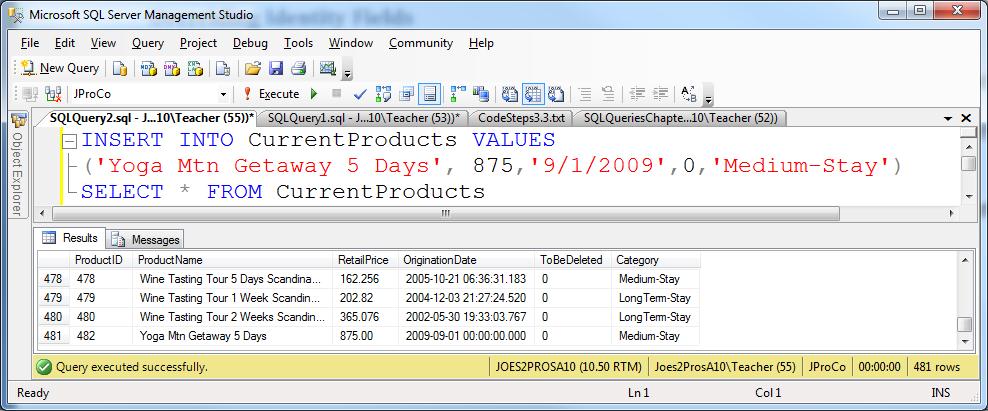Viewport: 988px width, 411px height.
Task: Decrease the indent of selected lines
Action: coord(638,94)
